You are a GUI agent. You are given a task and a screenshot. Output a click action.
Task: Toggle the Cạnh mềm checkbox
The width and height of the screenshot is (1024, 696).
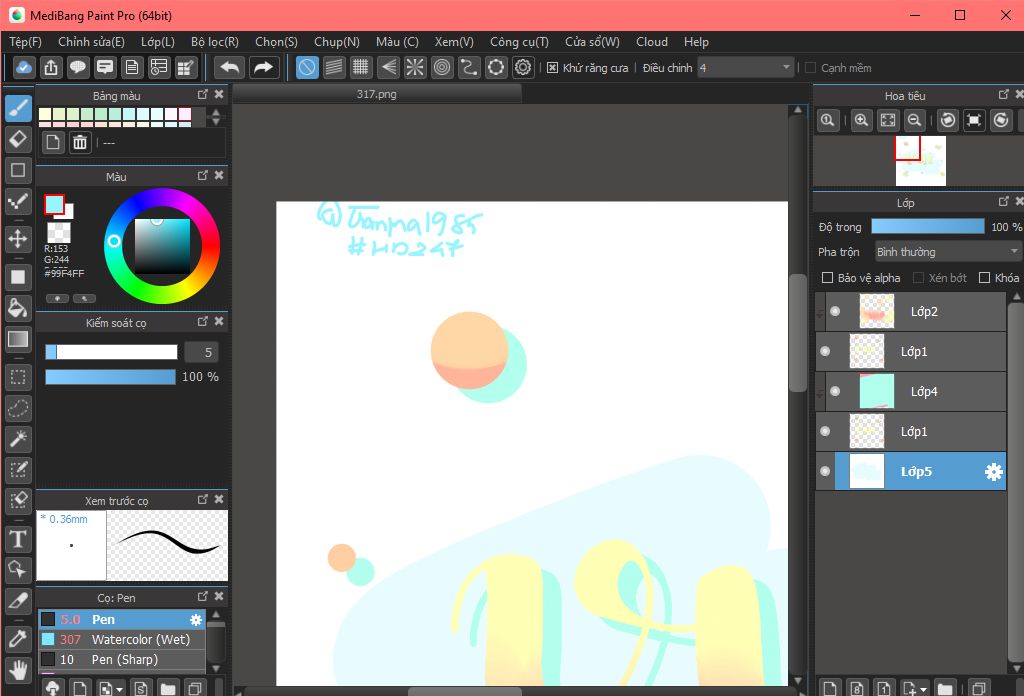coord(810,68)
